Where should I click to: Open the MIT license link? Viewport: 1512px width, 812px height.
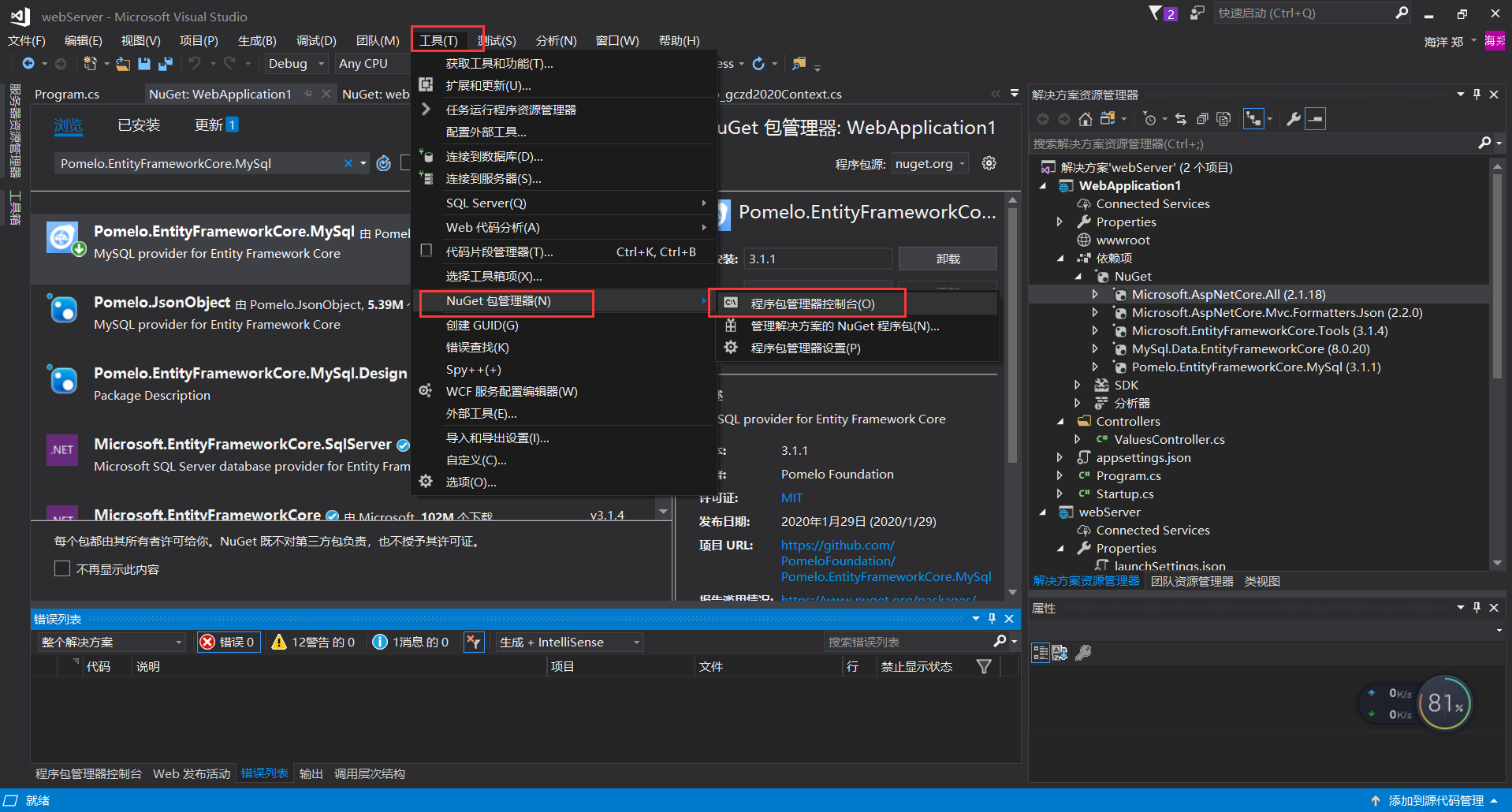click(x=791, y=497)
